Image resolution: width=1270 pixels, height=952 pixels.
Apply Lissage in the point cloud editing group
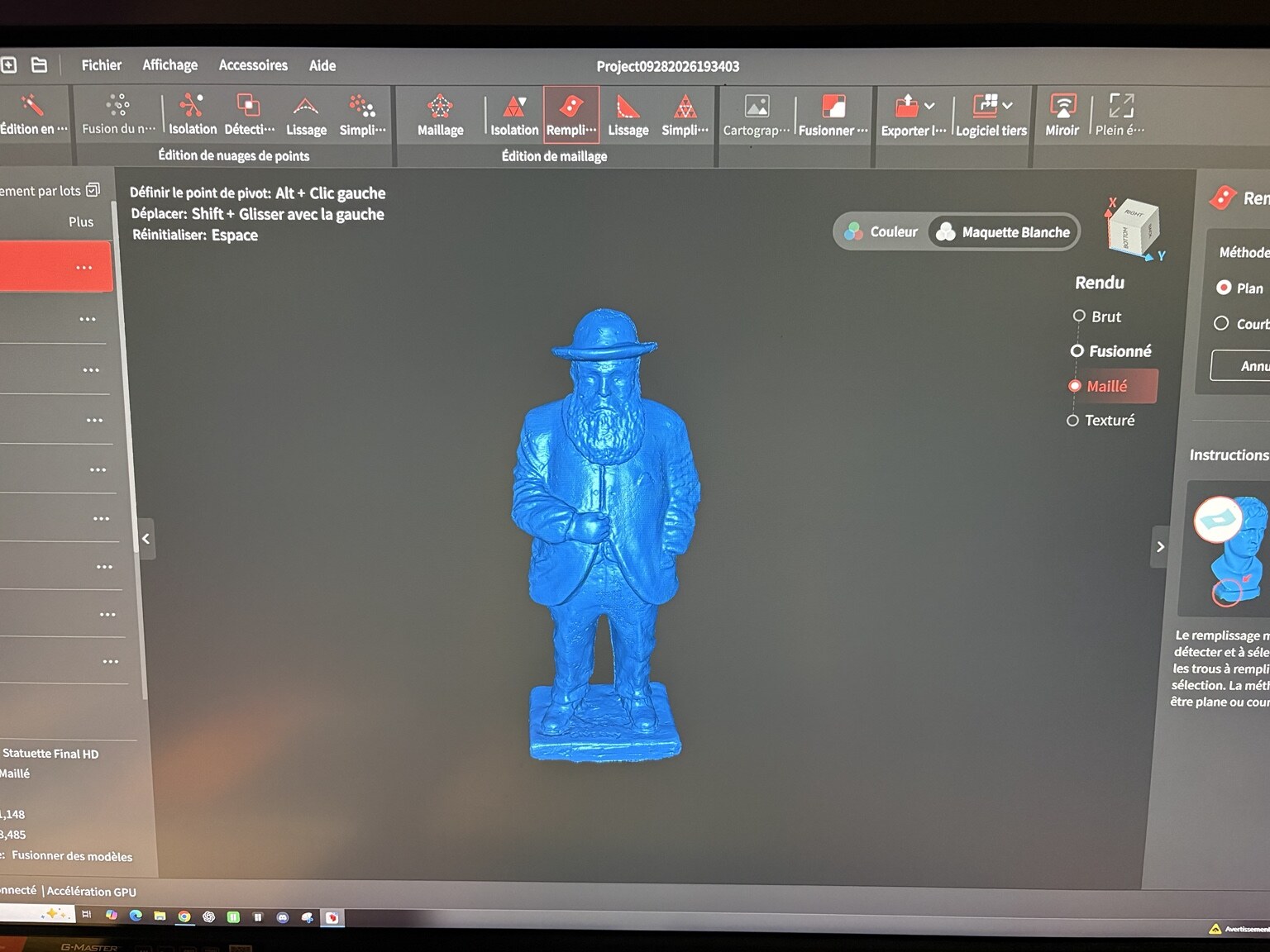click(306, 114)
